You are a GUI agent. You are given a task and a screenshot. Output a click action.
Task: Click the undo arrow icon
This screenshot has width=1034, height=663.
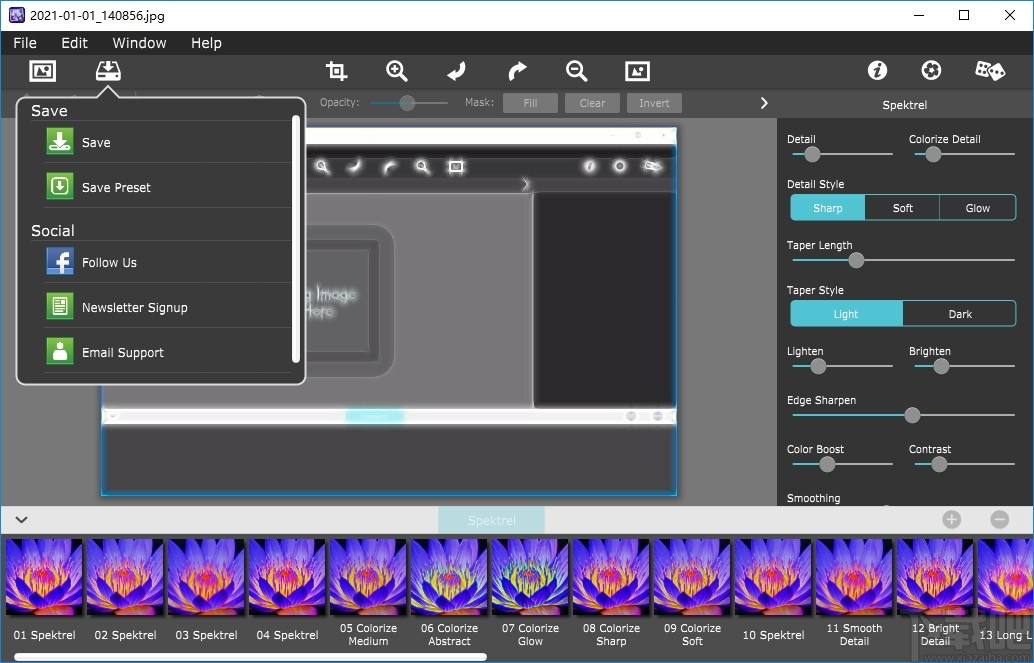point(457,71)
